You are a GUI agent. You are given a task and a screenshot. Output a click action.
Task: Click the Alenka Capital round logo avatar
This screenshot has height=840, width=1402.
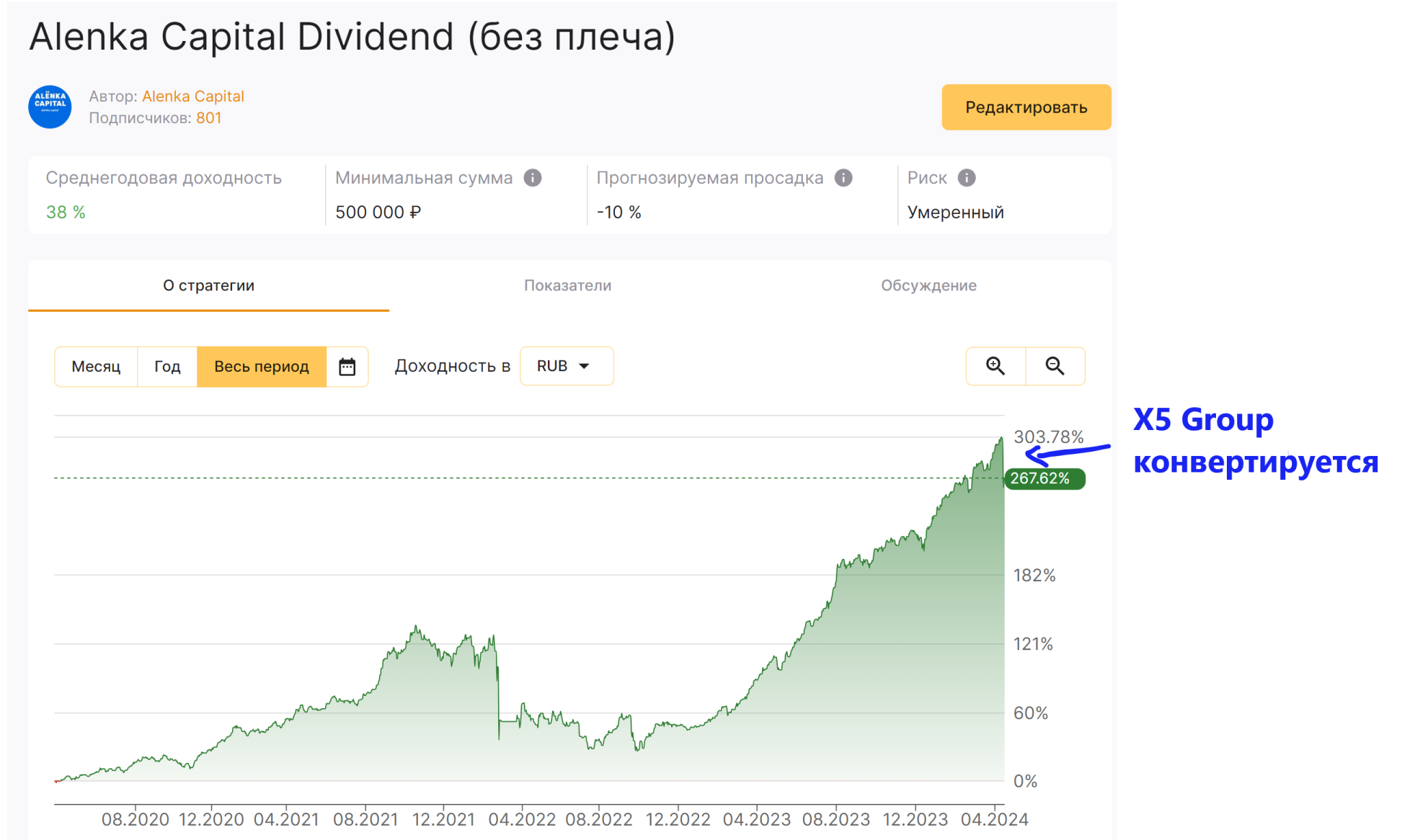[x=50, y=107]
